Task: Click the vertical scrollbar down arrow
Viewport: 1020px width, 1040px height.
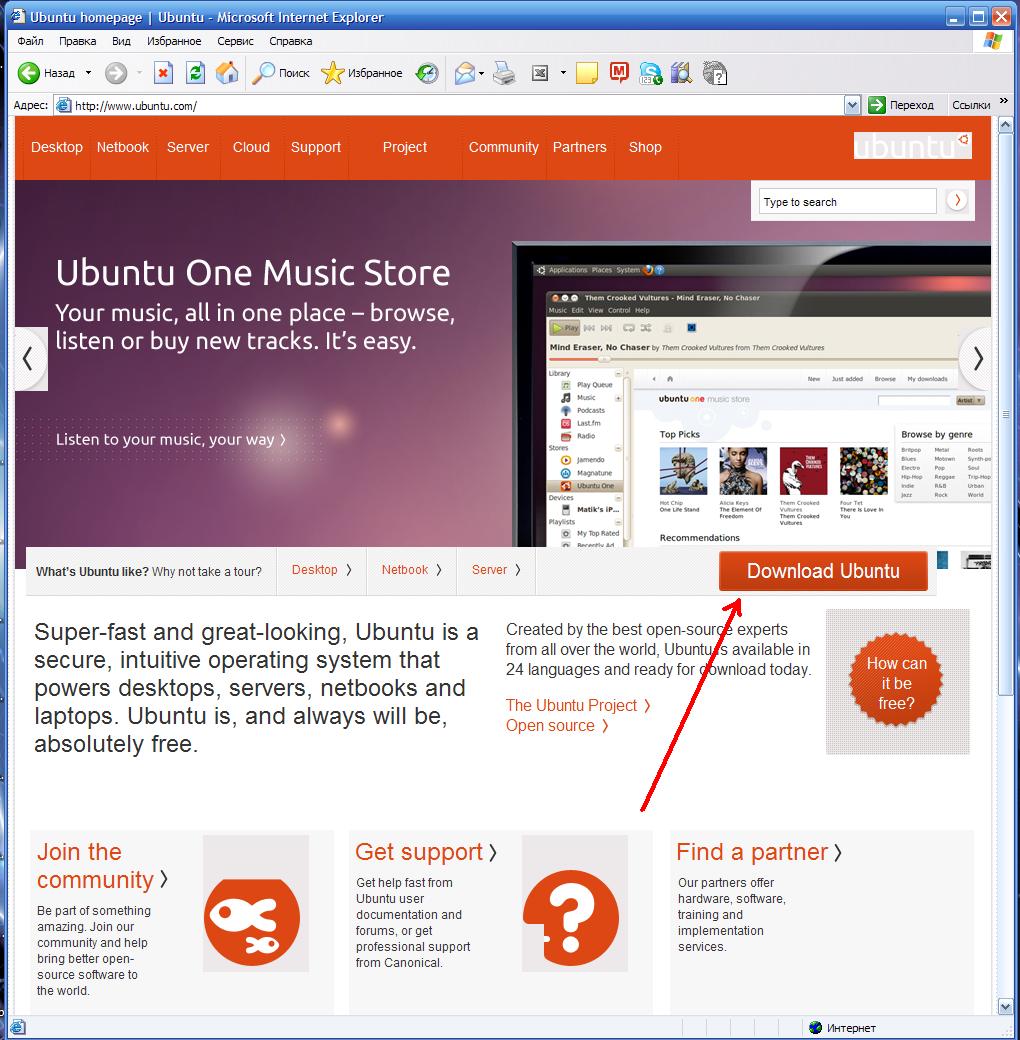Action: coord(1005,1006)
